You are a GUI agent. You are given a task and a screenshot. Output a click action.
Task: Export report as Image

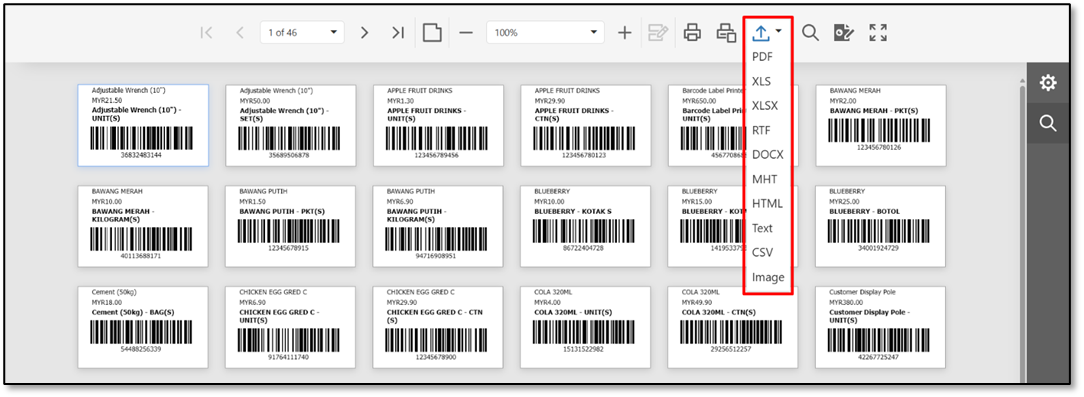point(768,277)
